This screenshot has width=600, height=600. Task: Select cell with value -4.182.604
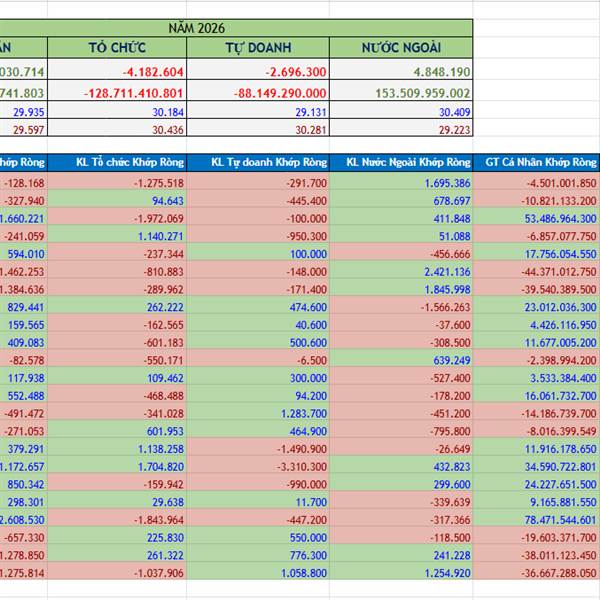click(117, 69)
